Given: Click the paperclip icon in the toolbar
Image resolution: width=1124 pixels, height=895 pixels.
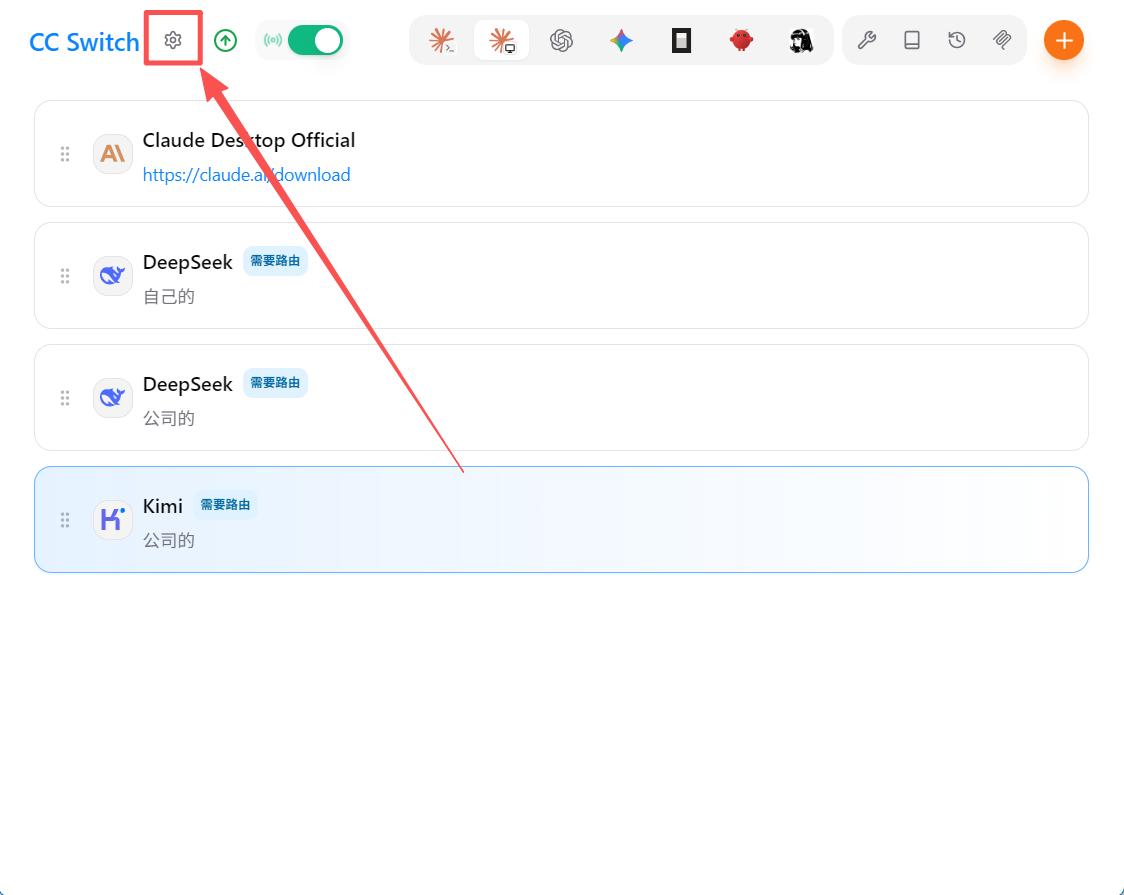Looking at the screenshot, I should 1002,40.
